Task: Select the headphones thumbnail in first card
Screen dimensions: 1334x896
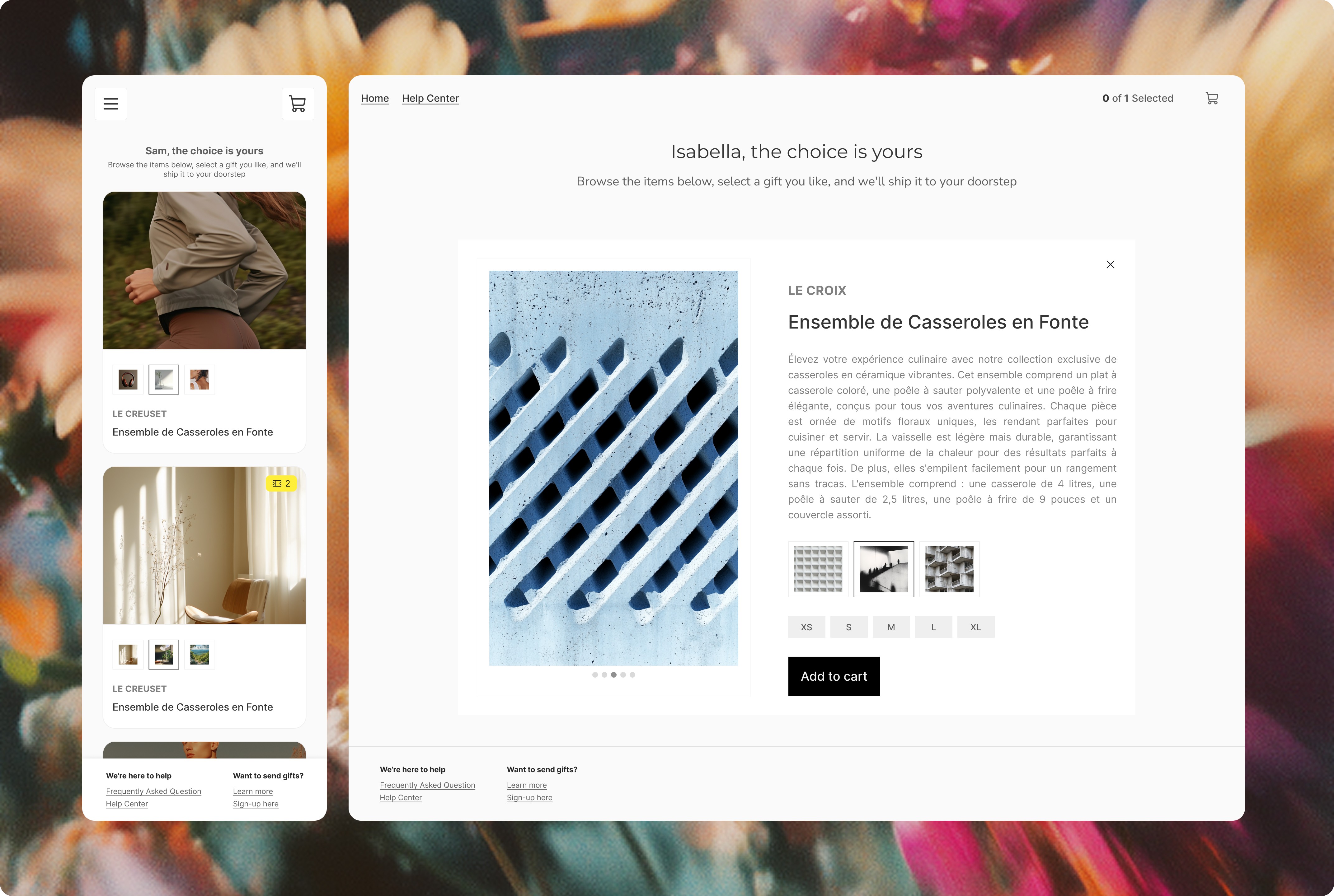Action: (128, 380)
